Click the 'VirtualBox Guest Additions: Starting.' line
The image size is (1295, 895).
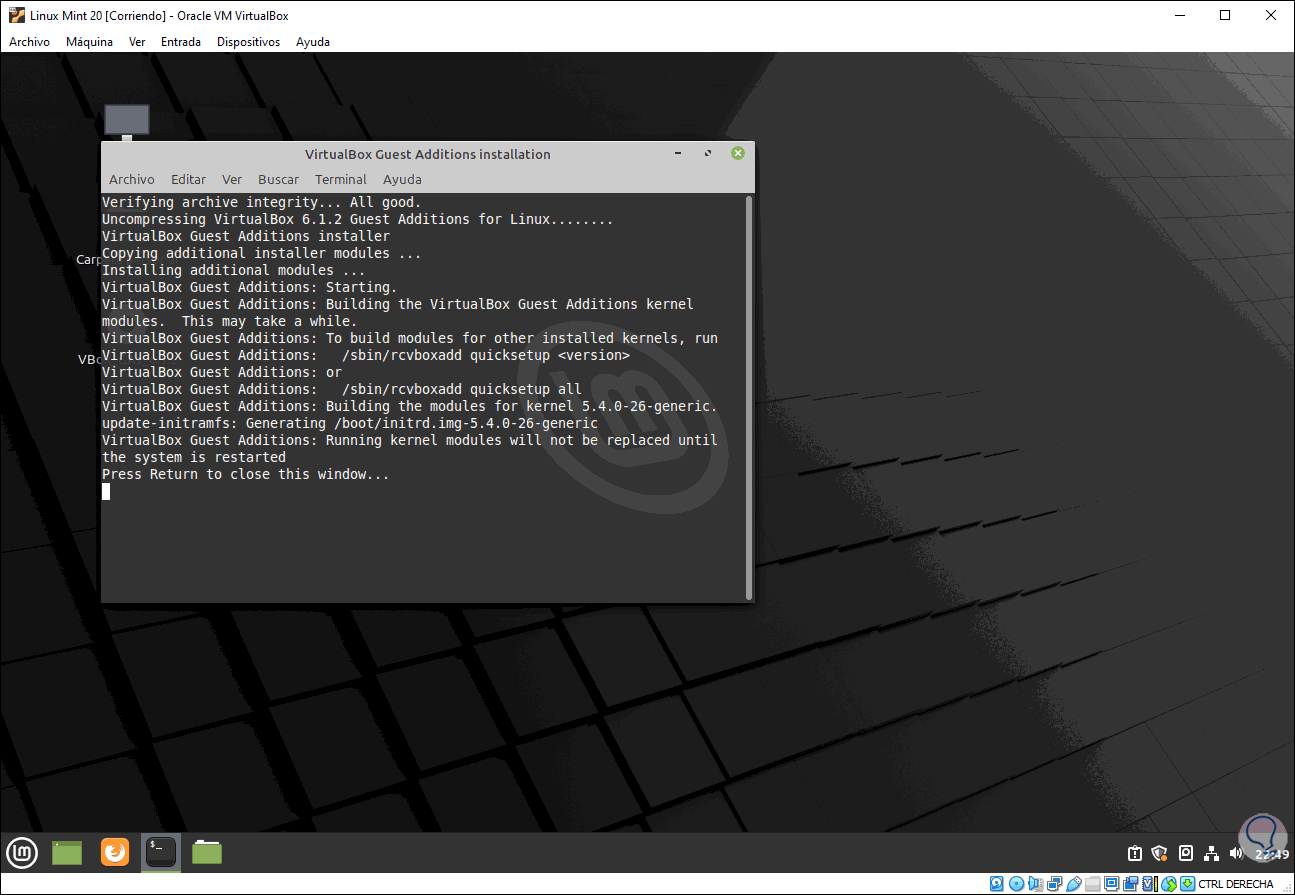pos(250,287)
